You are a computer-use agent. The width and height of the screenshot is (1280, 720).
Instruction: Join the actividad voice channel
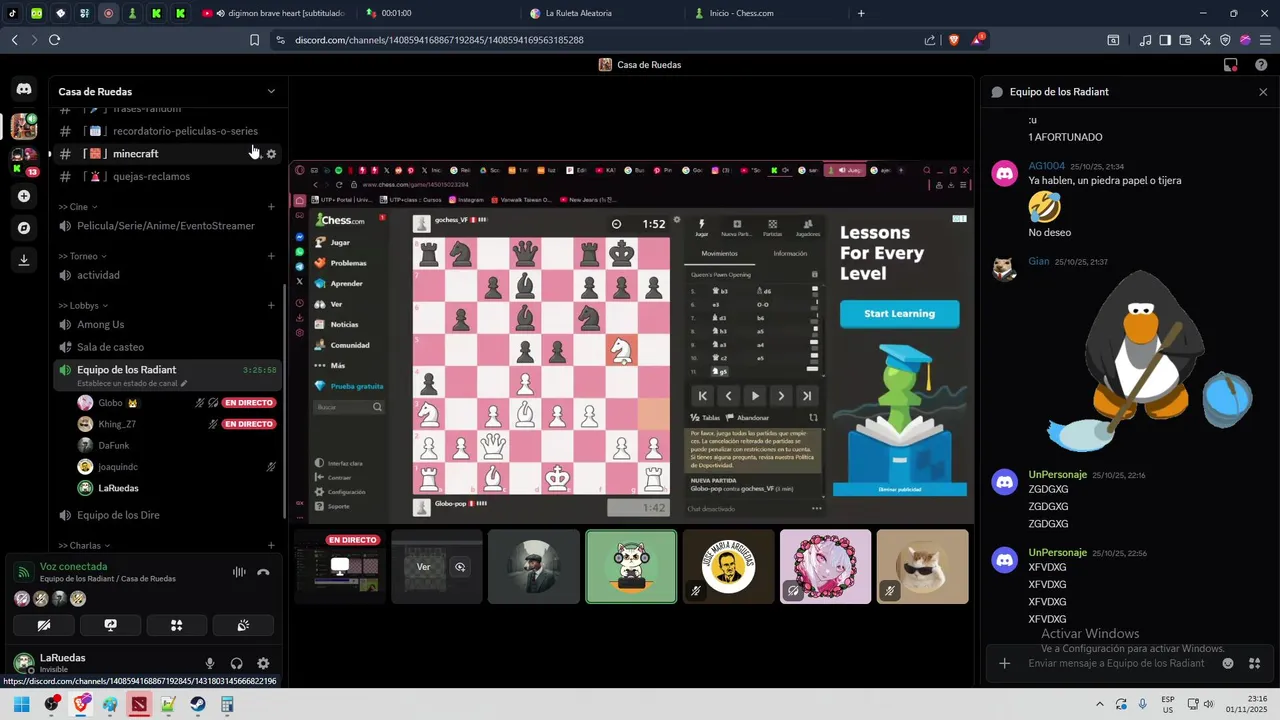pos(169,275)
